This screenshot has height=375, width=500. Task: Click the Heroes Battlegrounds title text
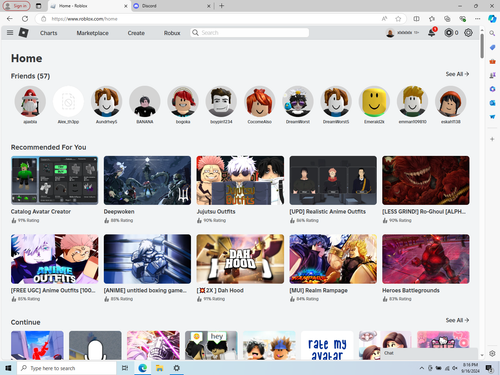coord(411,290)
